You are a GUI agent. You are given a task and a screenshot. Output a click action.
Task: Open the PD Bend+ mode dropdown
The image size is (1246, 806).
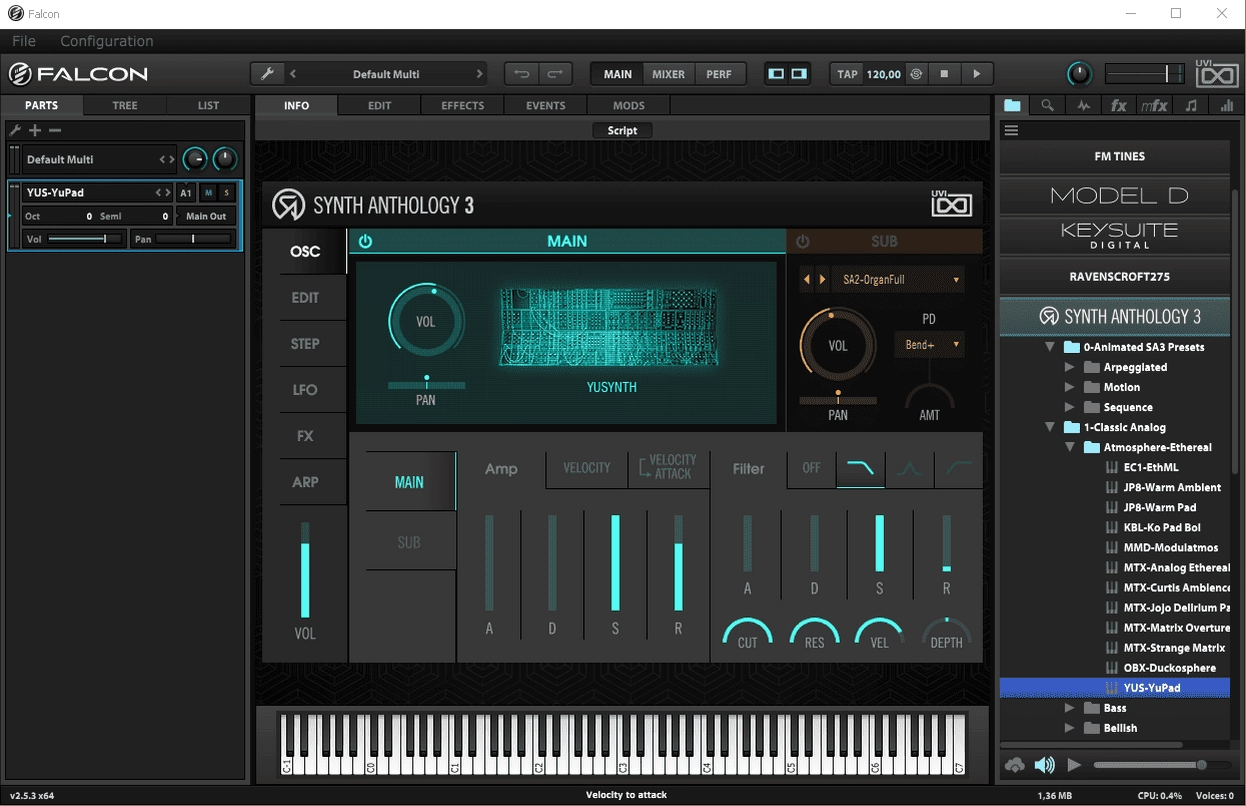tap(929, 344)
